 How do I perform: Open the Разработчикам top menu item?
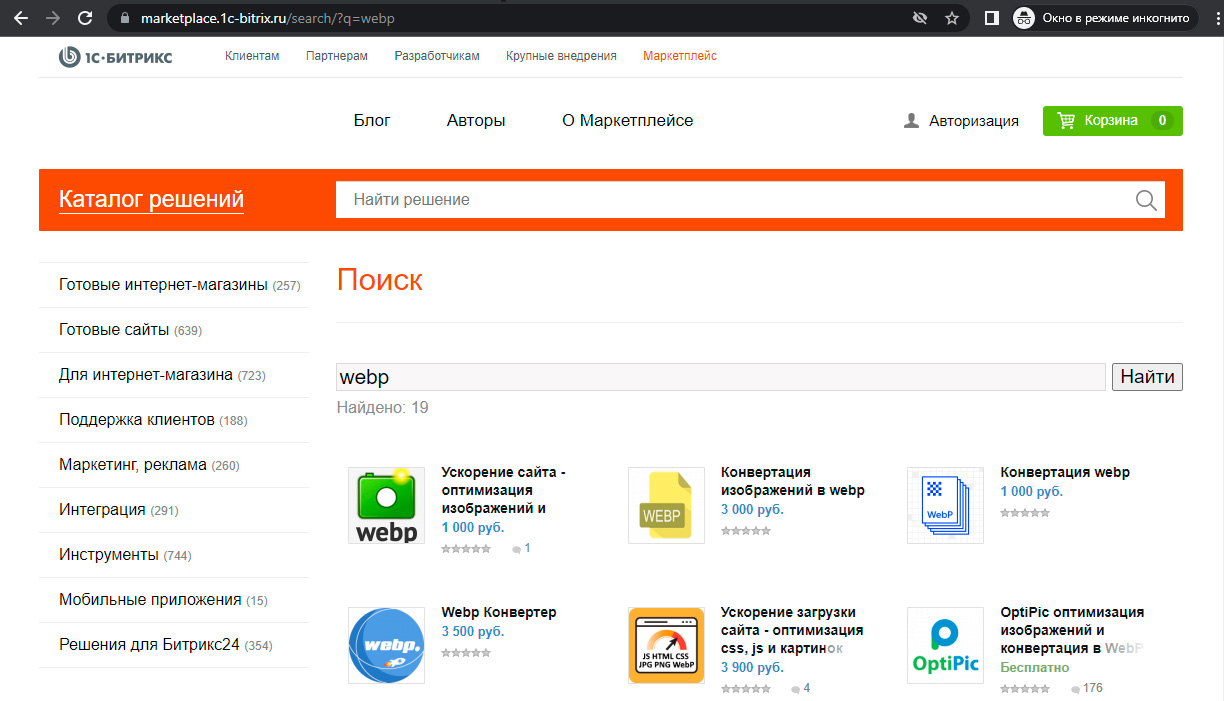[x=437, y=56]
